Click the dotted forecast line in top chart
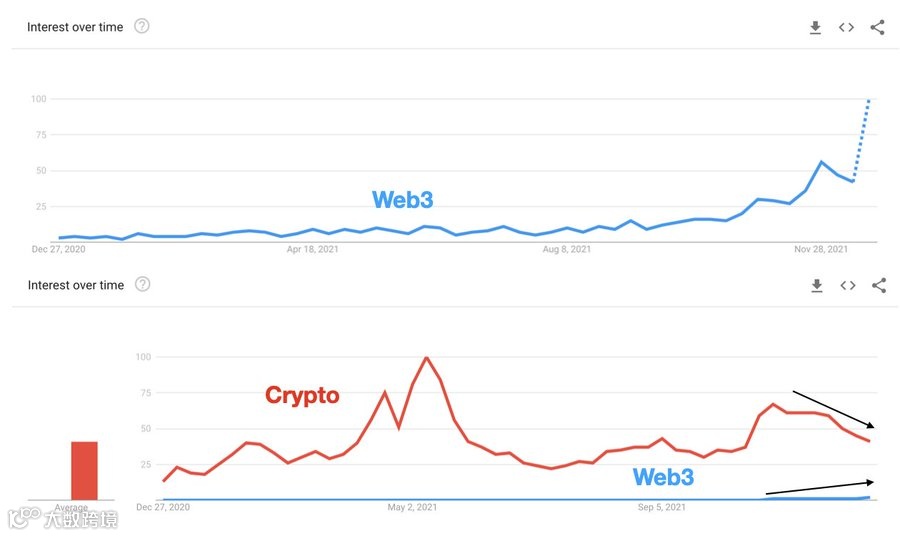This screenshot has width=900, height=536. click(862, 140)
